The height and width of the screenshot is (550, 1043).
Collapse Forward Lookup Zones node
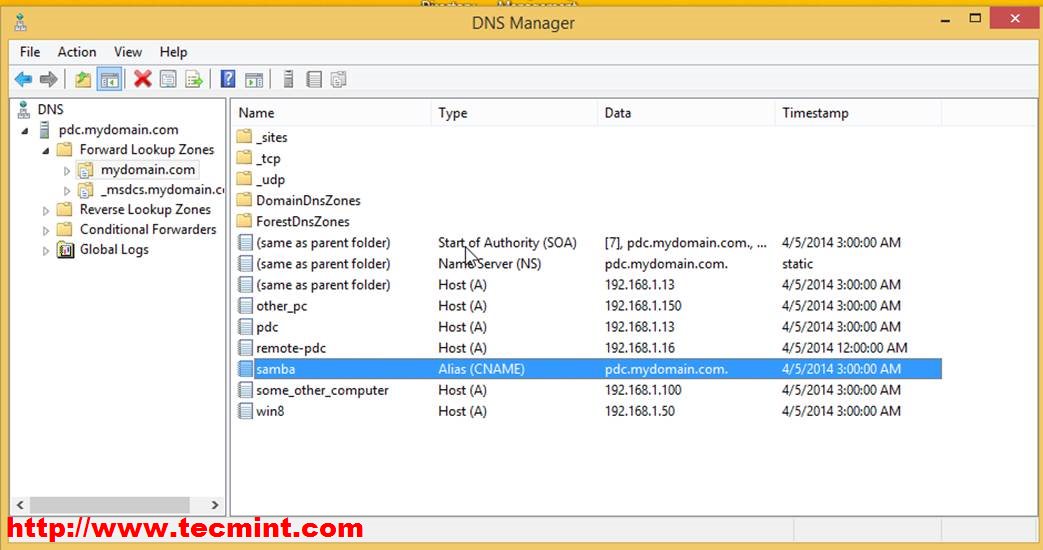tap(46, 151)
